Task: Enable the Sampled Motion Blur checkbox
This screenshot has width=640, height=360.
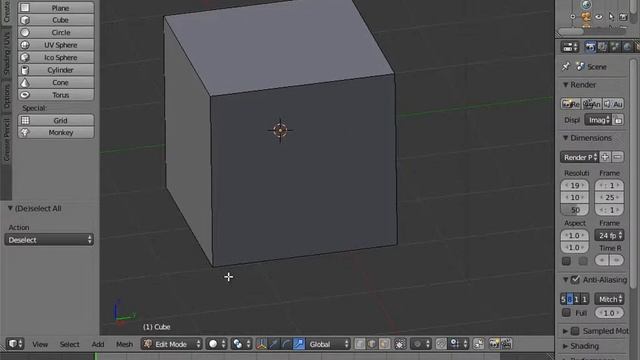Action: click(x=575, y=331)
